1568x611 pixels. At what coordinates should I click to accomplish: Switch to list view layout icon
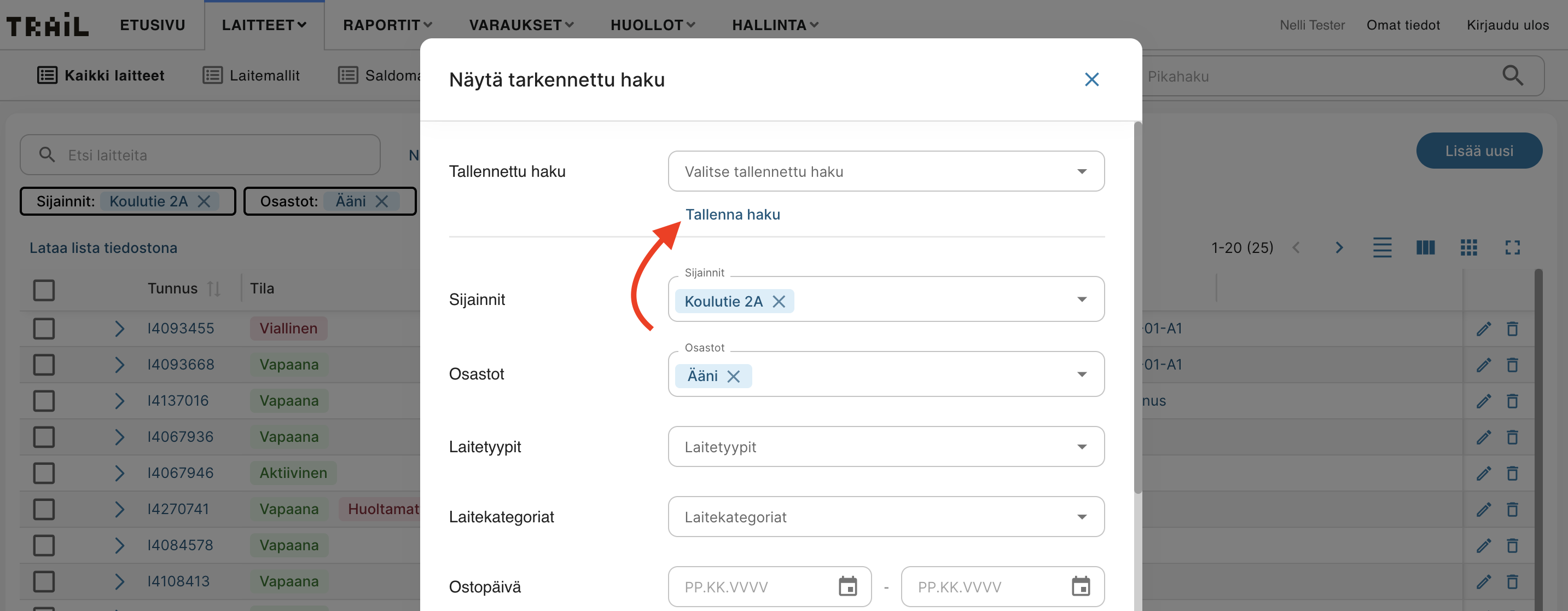[x=1382, y=247]
